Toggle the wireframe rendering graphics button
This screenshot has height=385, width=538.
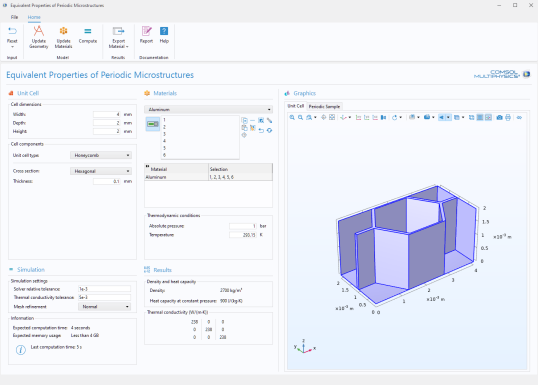click(471, 117)
